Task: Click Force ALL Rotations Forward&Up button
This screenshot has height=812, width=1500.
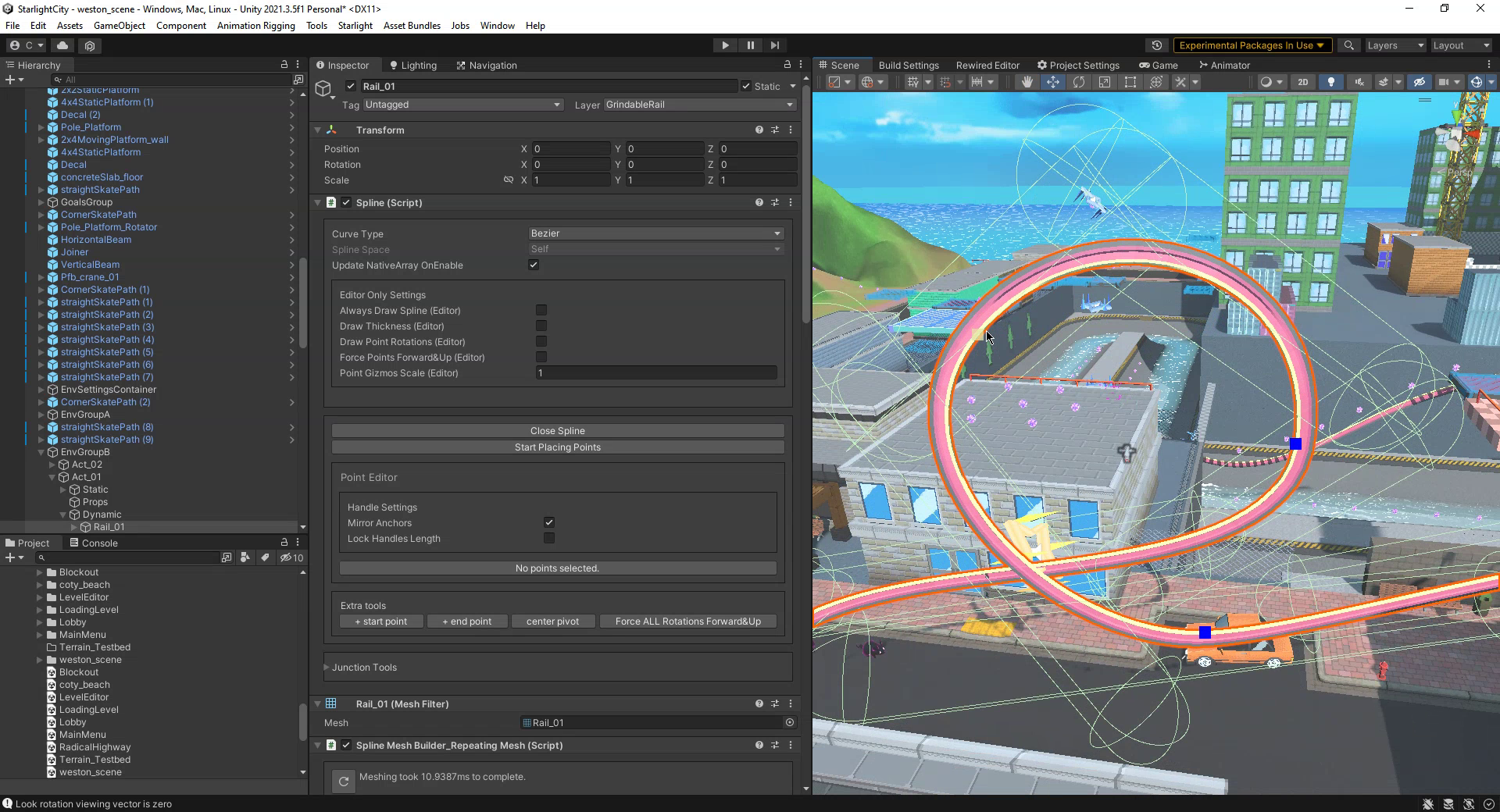Action: 688,621
